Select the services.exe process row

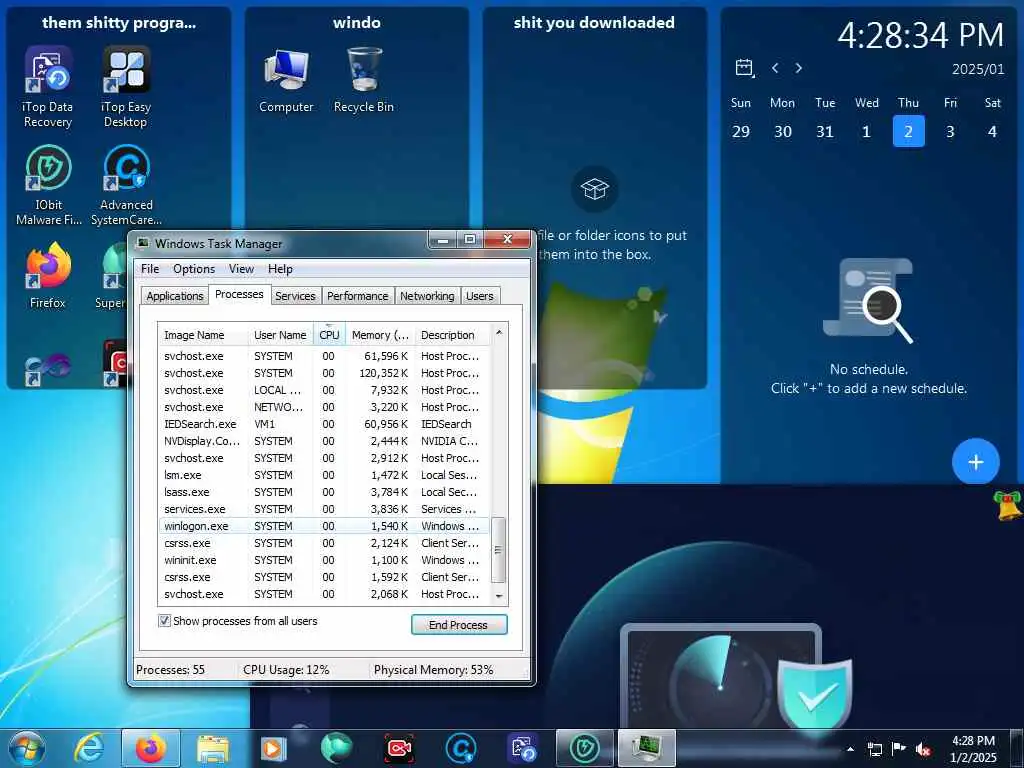click(x=325, y=509)
